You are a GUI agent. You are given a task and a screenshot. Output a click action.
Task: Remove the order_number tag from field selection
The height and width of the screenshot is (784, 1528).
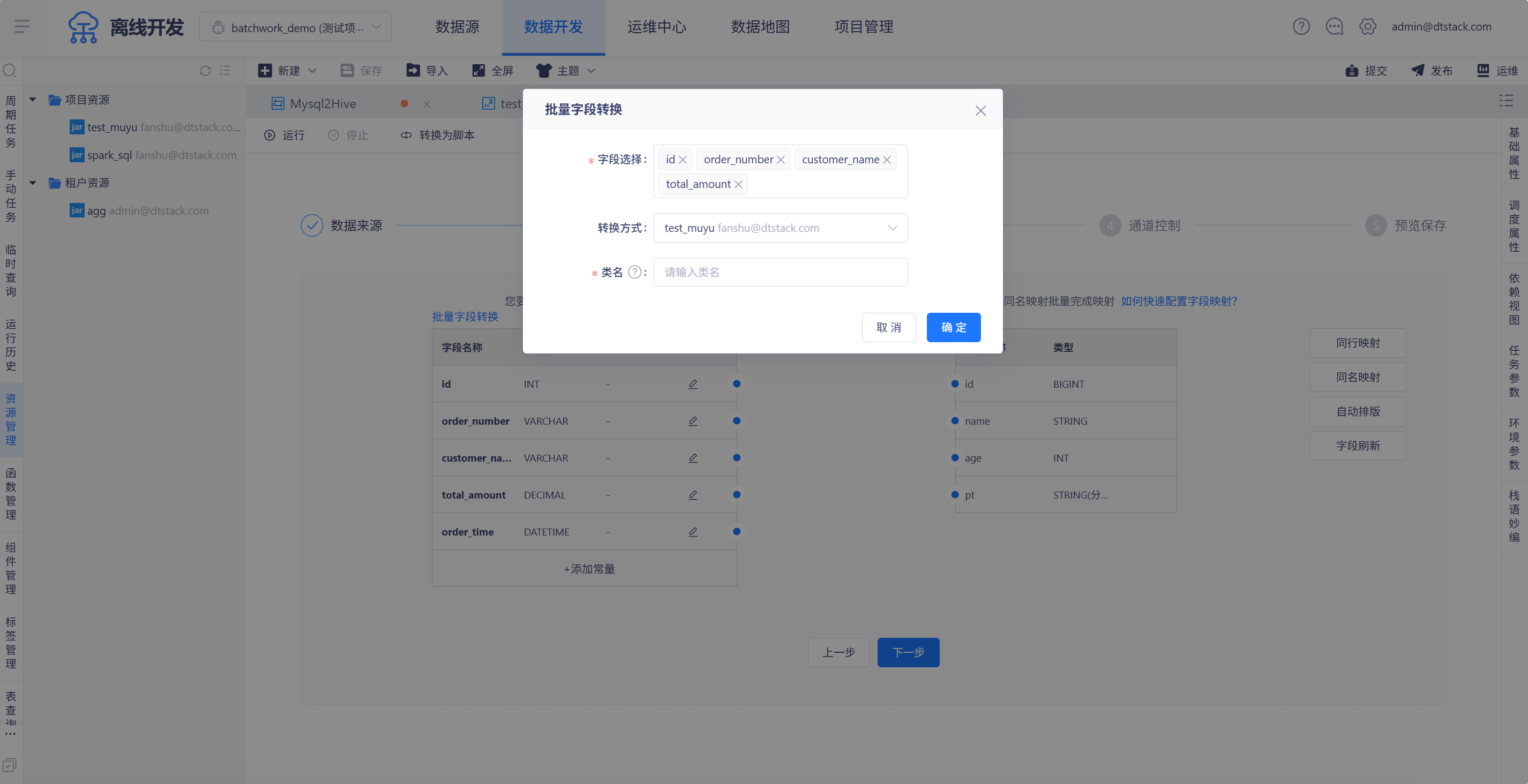point(781,160)
